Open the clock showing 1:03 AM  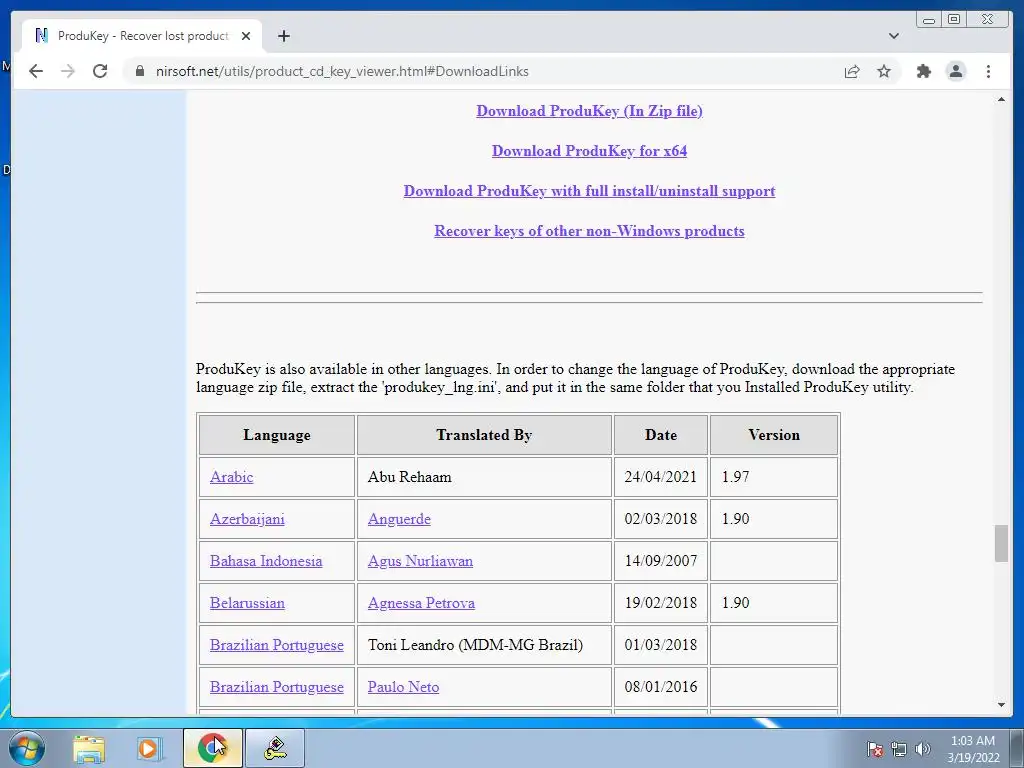(972, 749)
